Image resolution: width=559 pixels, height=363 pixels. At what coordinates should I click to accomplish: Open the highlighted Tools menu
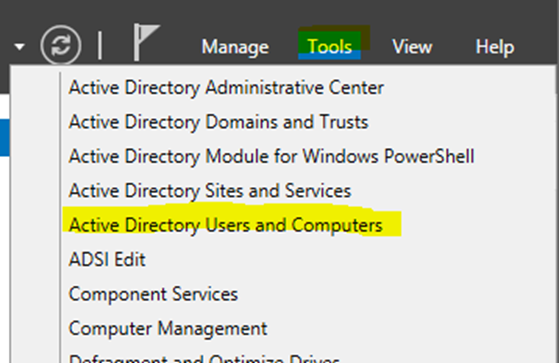(329, 46)
